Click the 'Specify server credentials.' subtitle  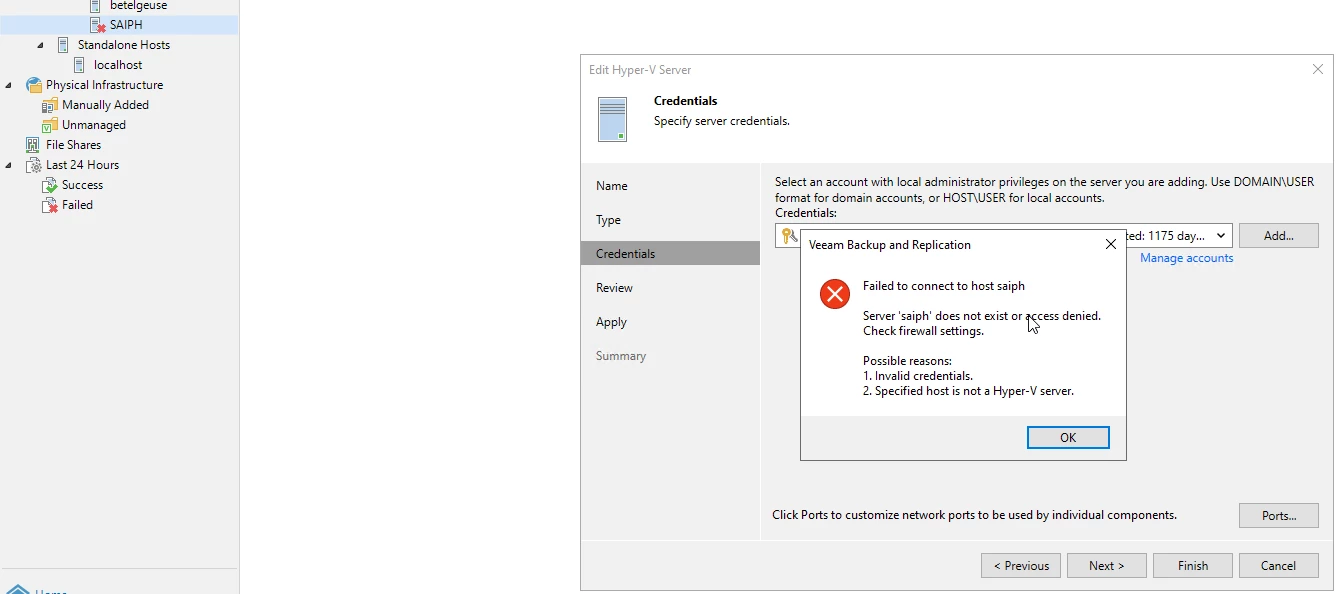pyautogui.click(x=721, y=121)
